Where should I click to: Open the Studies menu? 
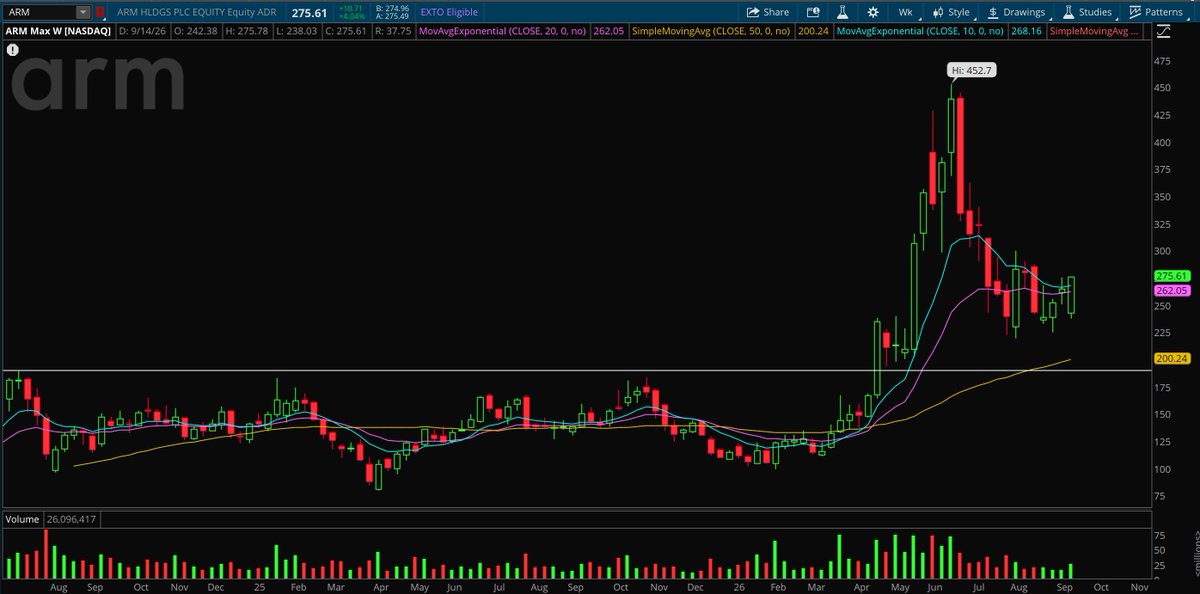coord(1090,12)
